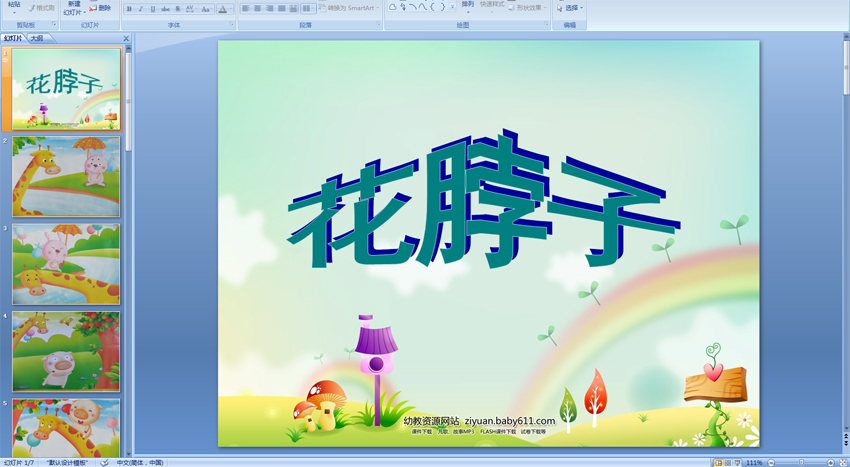Switch to the Outline (大纲) pane tab
850x467 pixels.
point(37,39)
